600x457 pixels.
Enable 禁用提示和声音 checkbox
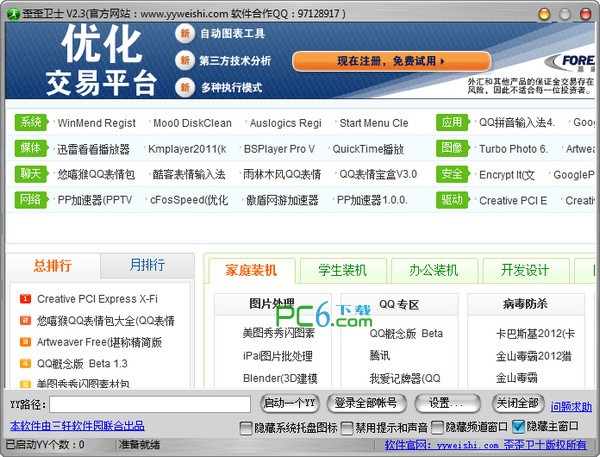point(347,428)
